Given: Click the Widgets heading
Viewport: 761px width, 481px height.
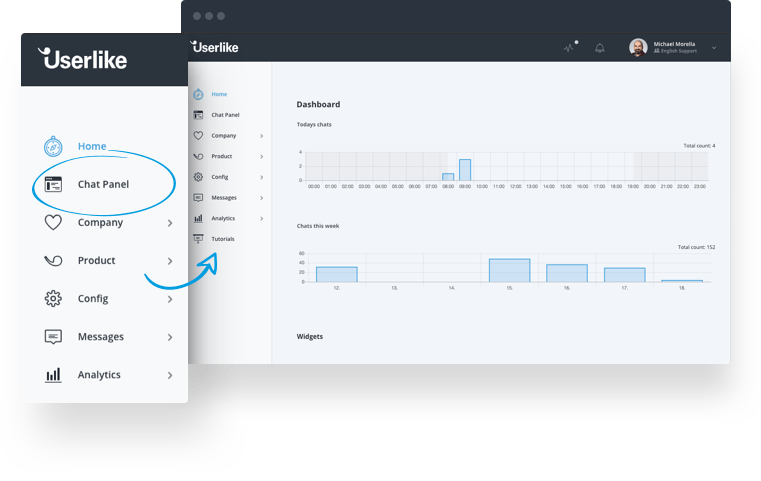Looking at the screenshot, I should 310,336.
